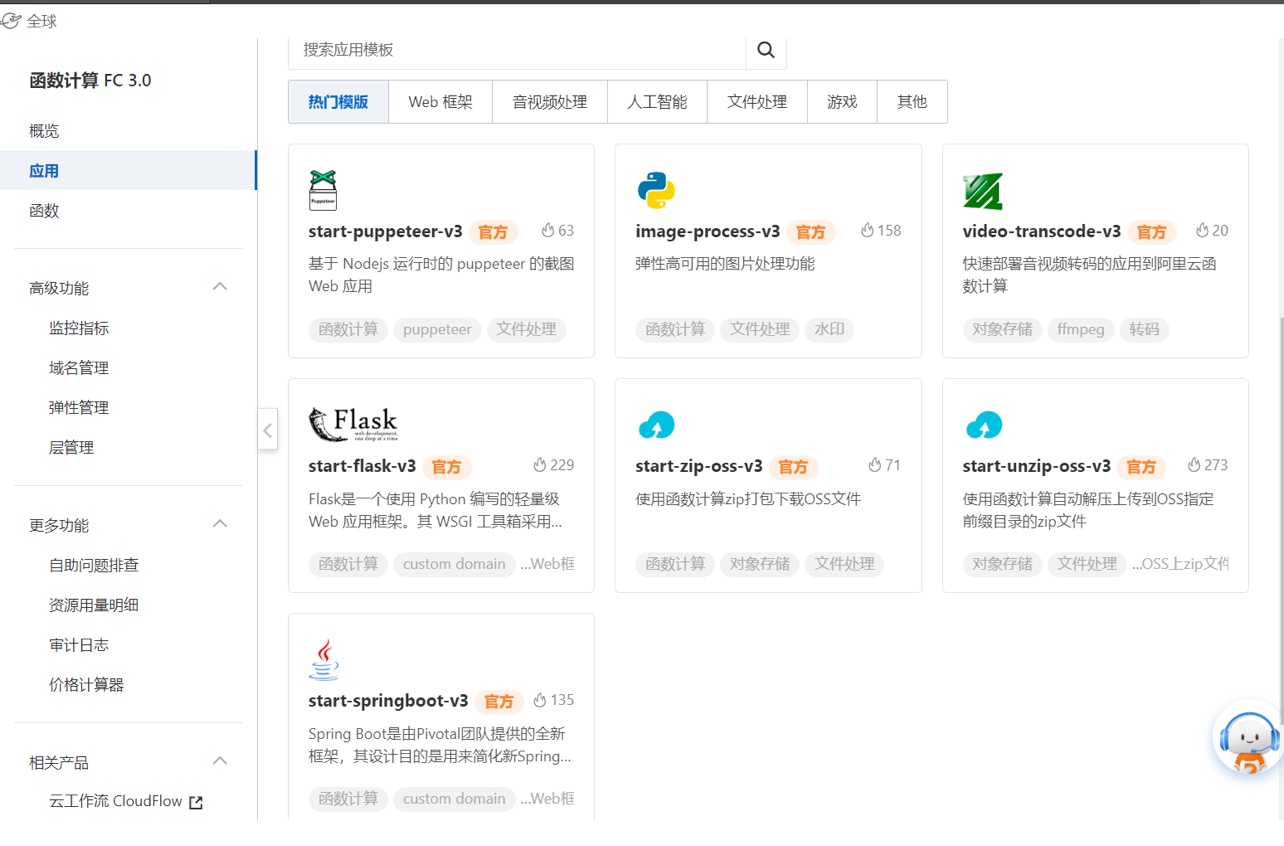Click the Puppeteer logo icon
1284x846 pixels.
pos(323,190)
